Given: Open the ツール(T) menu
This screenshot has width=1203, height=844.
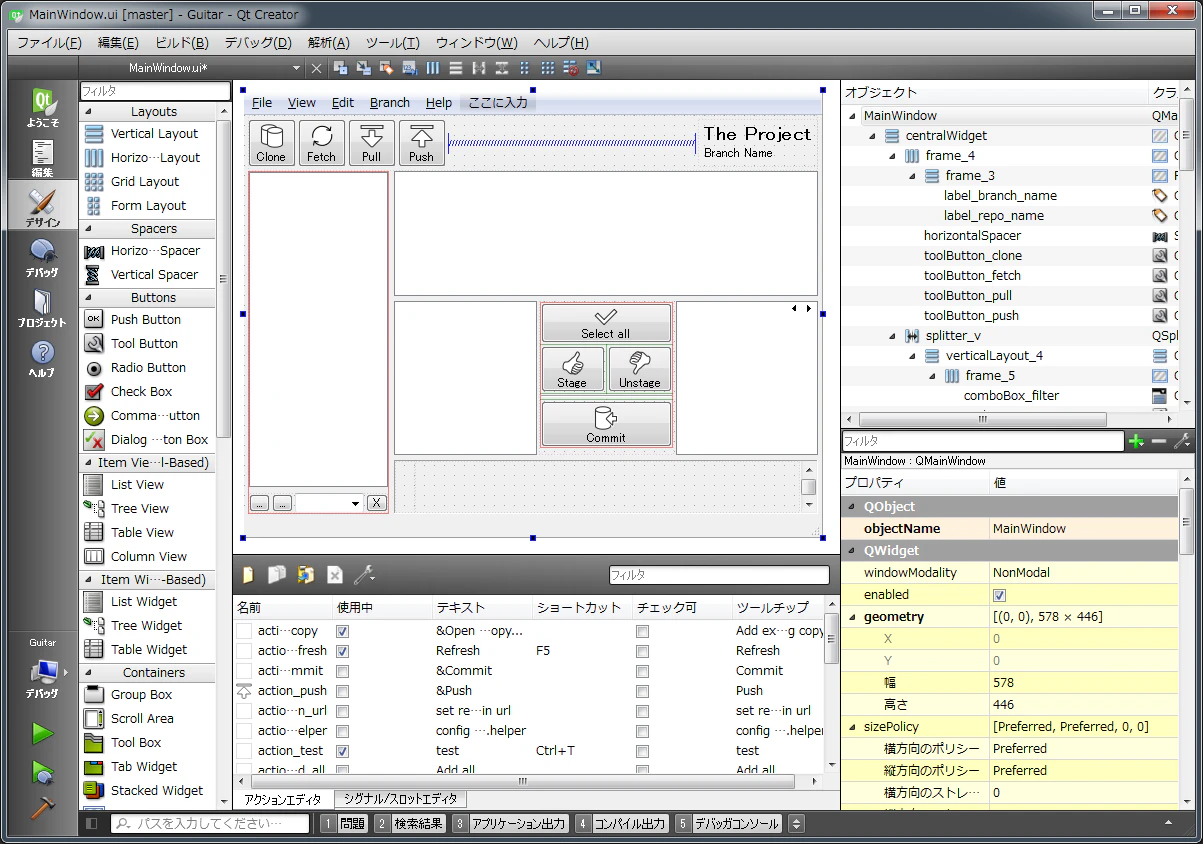Looking at the screenshot, I should click(393, 43).
